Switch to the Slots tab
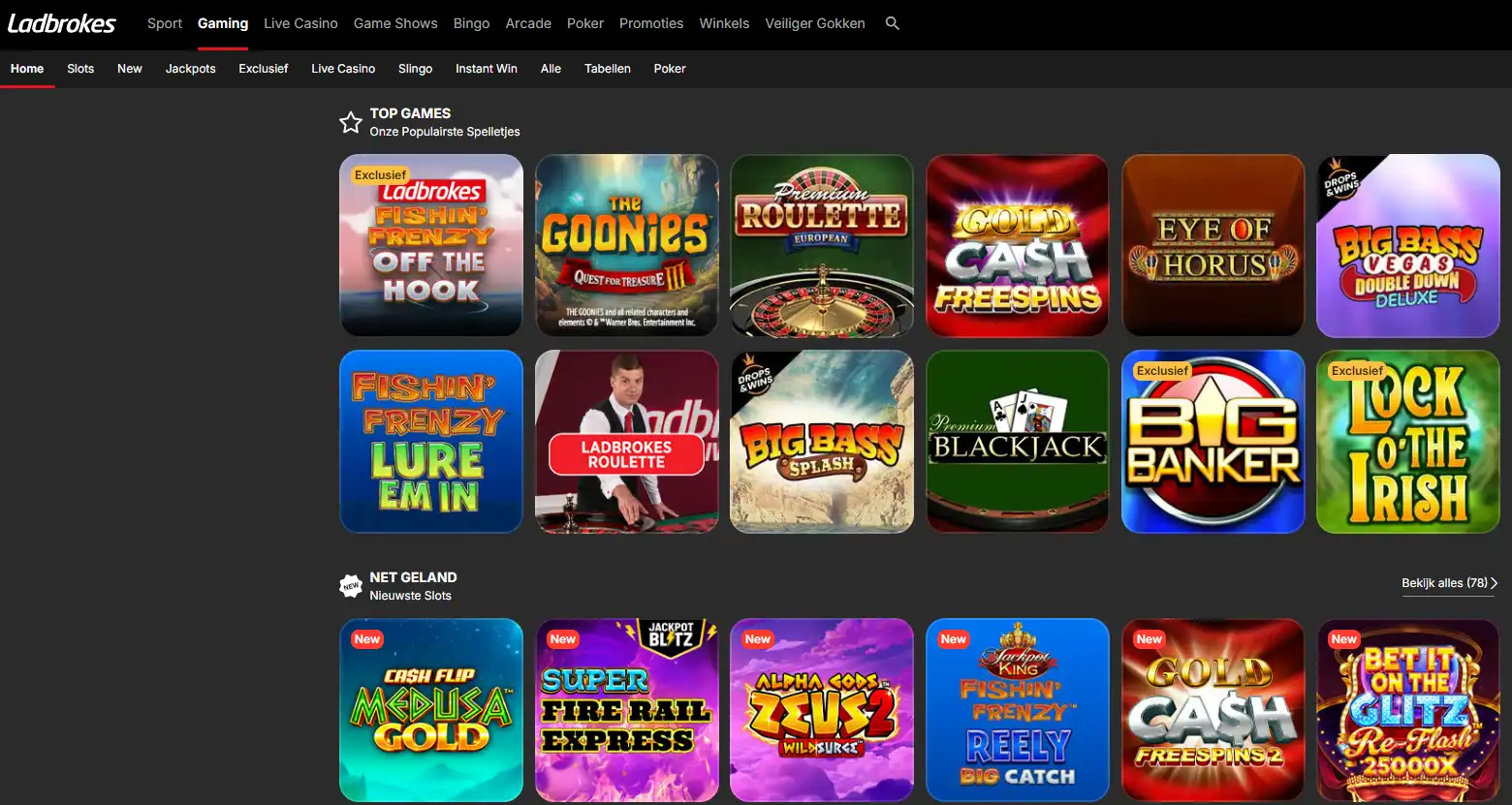 coord(80,69)
